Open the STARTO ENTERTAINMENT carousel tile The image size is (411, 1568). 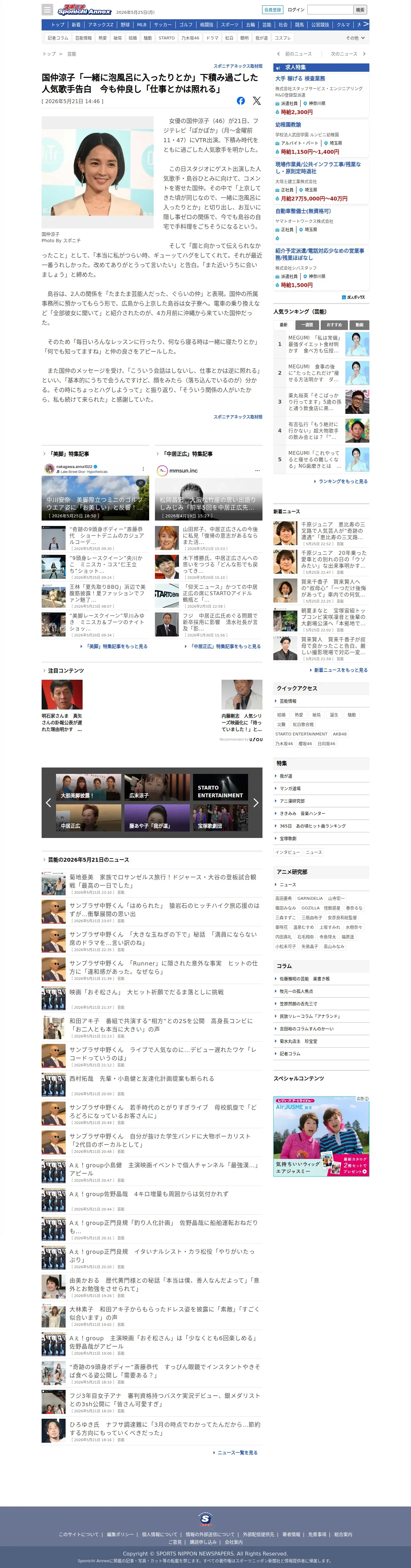(x=221, y=787)
